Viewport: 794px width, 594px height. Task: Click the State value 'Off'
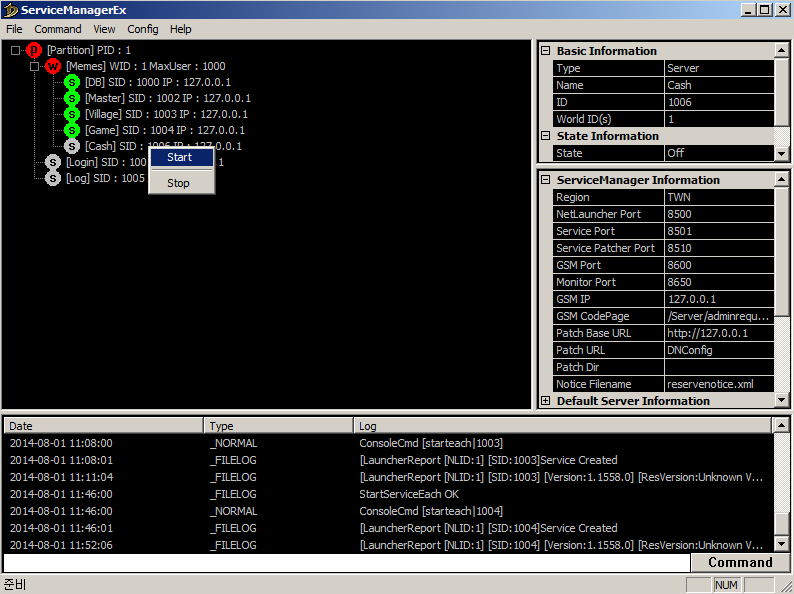(x=719, y=153)
